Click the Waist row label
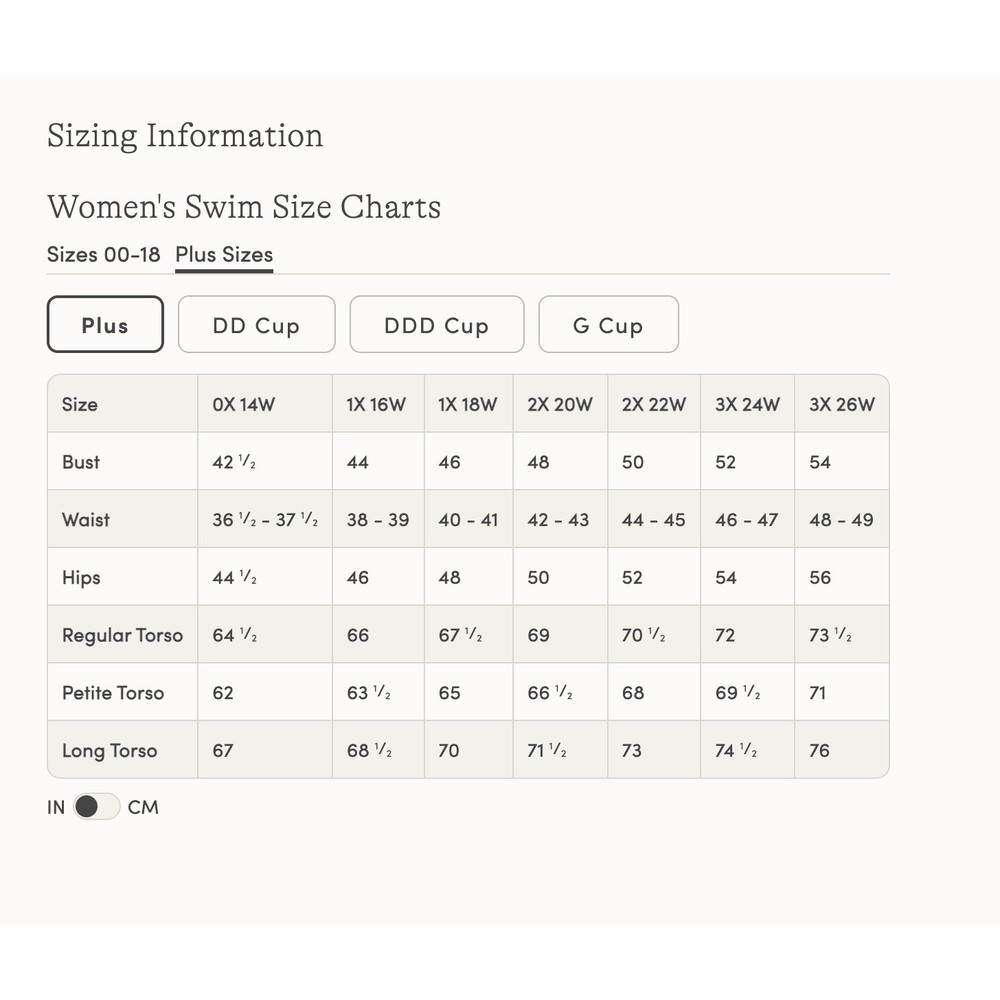This screenshot has width=1000, height=1000. [x=86, y=520]
